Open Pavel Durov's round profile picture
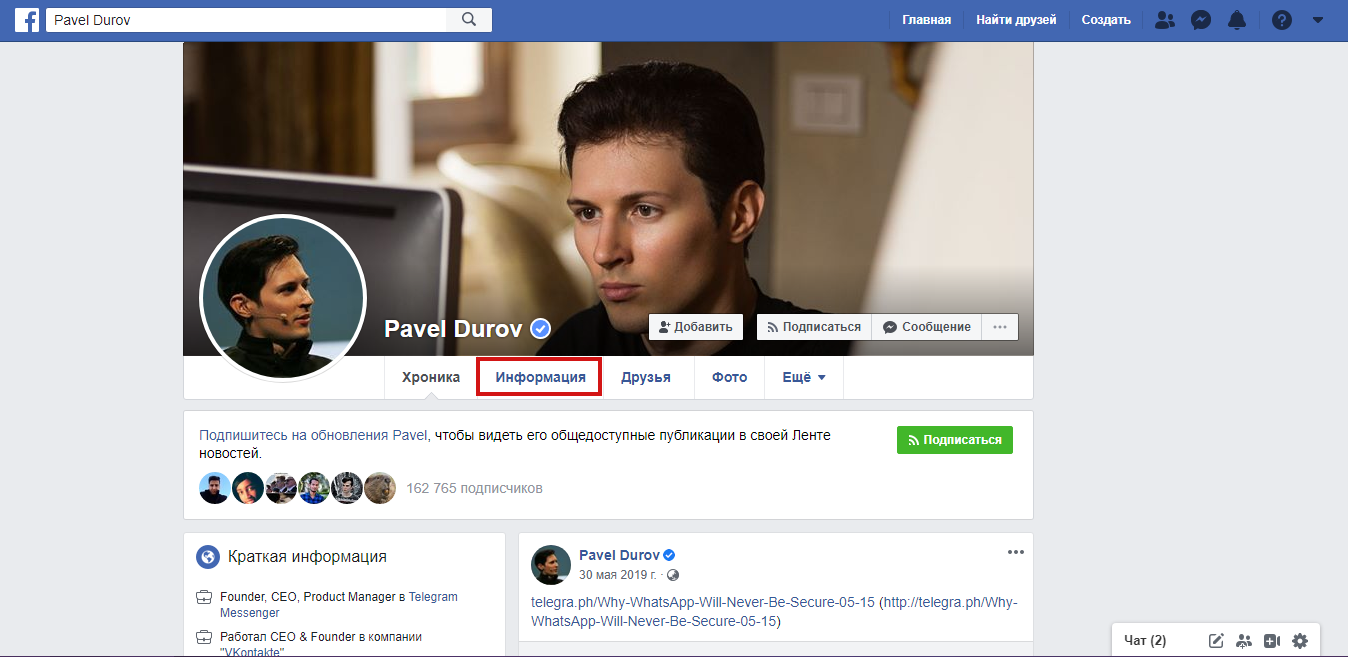 tap(283, 296)
